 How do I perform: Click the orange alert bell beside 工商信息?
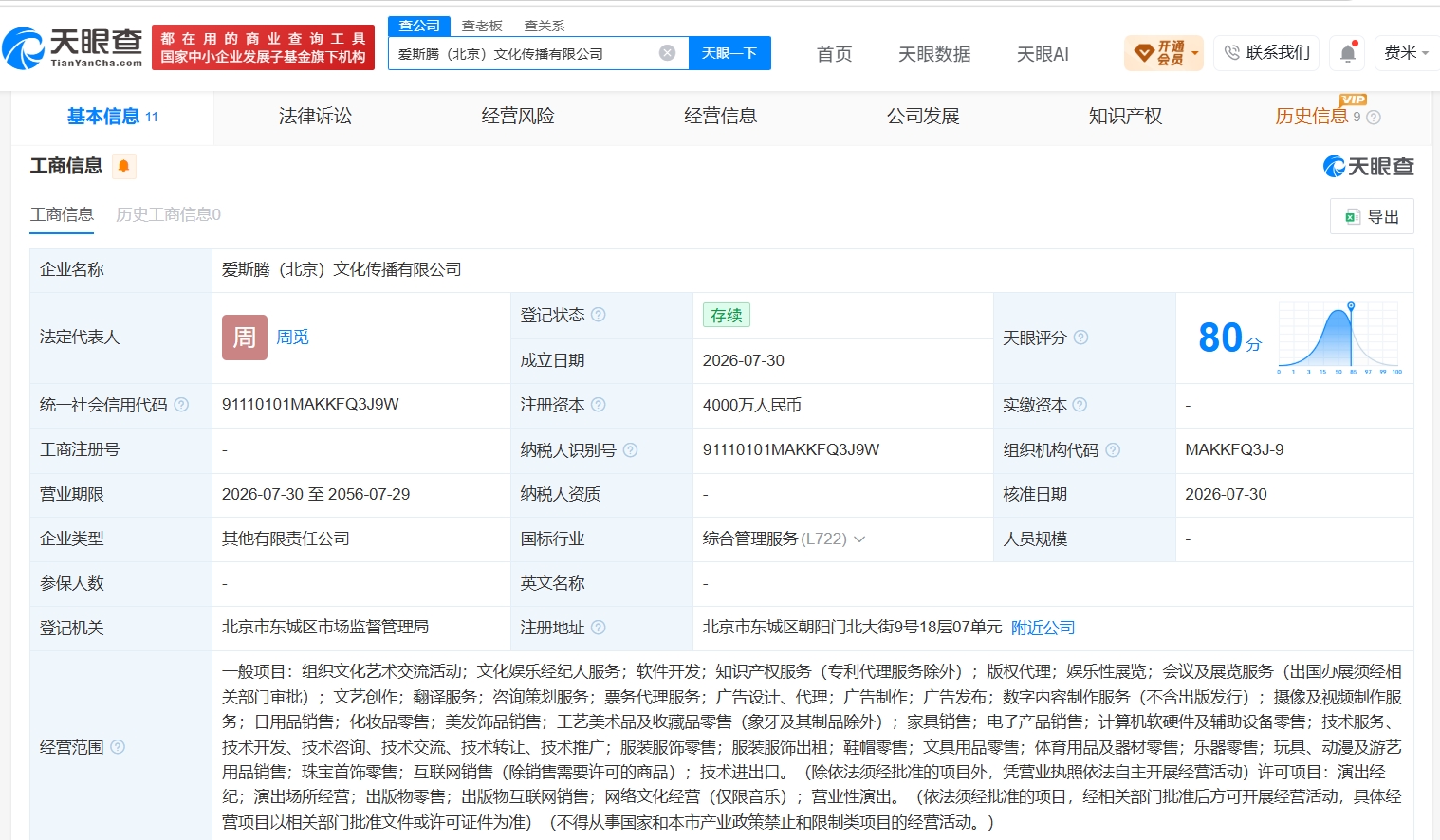[x=123, y=167]
